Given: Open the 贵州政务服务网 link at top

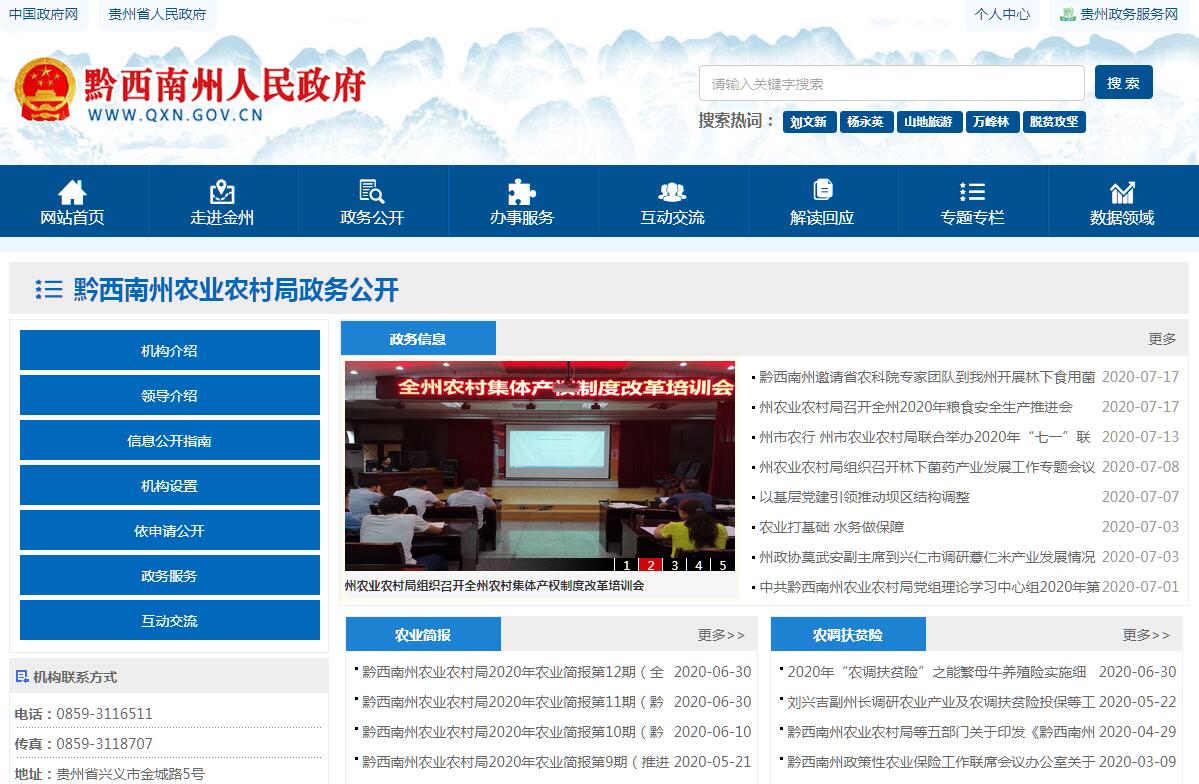Looking at the screenshot, I should [x=1119, y=14].
